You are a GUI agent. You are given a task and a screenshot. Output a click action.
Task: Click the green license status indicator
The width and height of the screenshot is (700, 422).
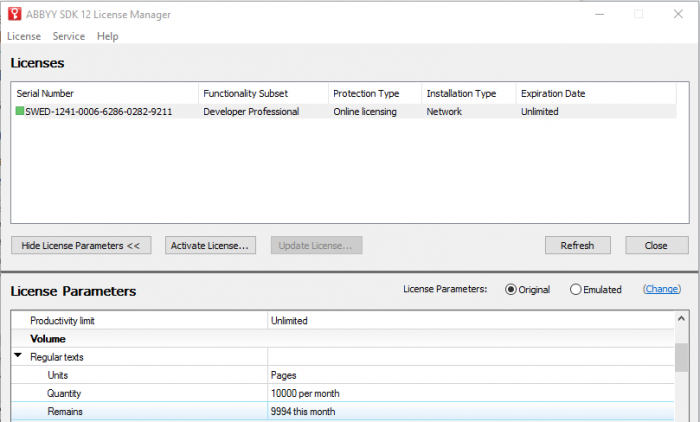click(x=20, y=111)
